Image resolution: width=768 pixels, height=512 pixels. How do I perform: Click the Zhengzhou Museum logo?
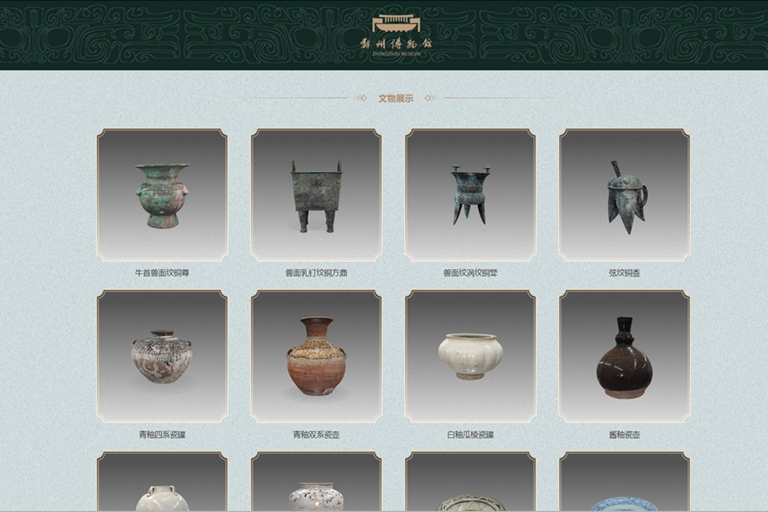pyautogui.click(x=396, y=35)
